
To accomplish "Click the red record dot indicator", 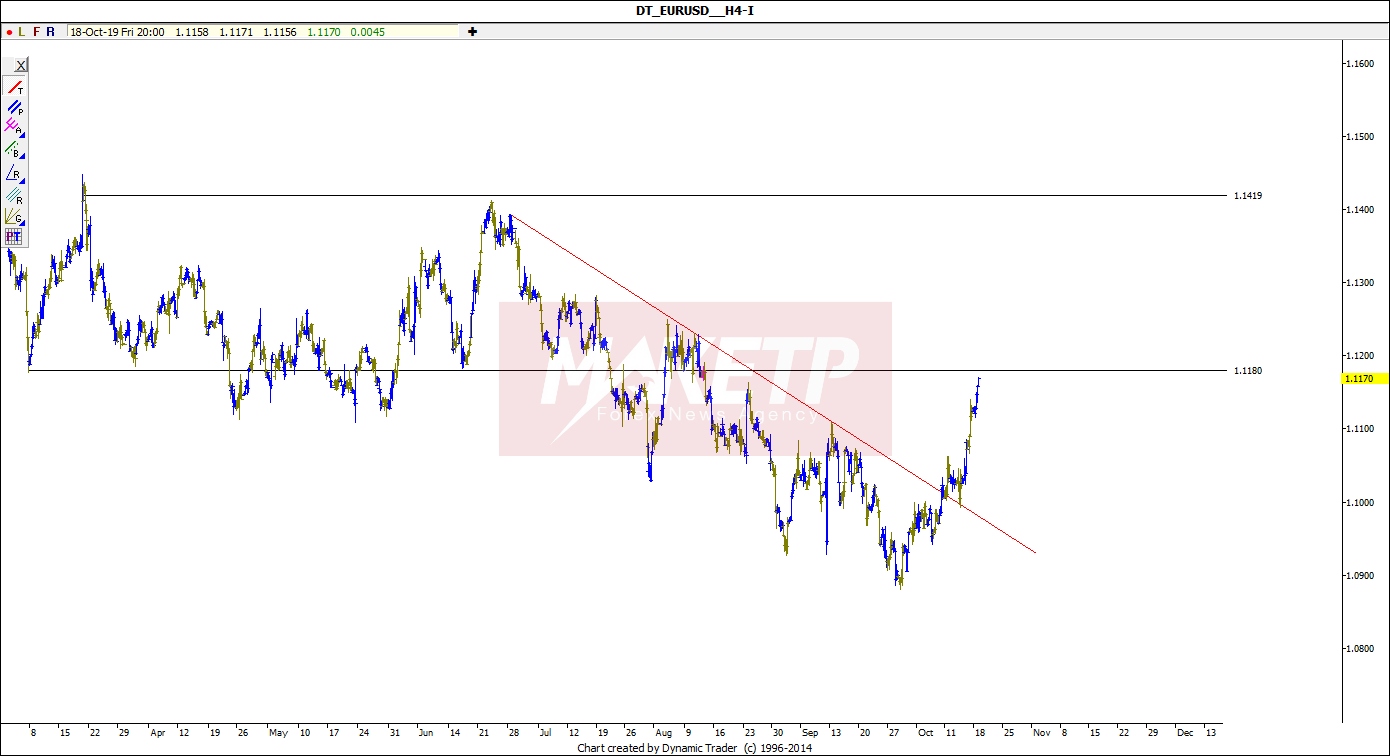I will coord(9,32).
